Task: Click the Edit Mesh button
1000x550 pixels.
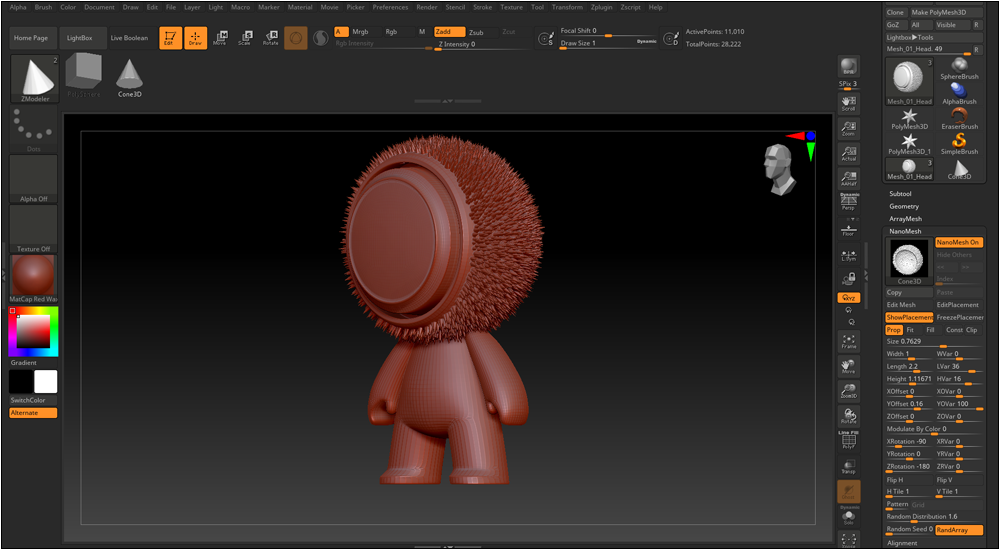Action: pos(901,305)
